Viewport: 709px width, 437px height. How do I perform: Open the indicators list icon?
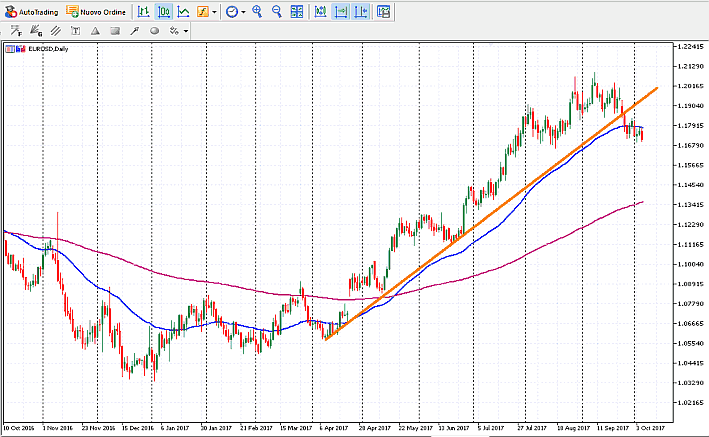(x=202, y=12)
